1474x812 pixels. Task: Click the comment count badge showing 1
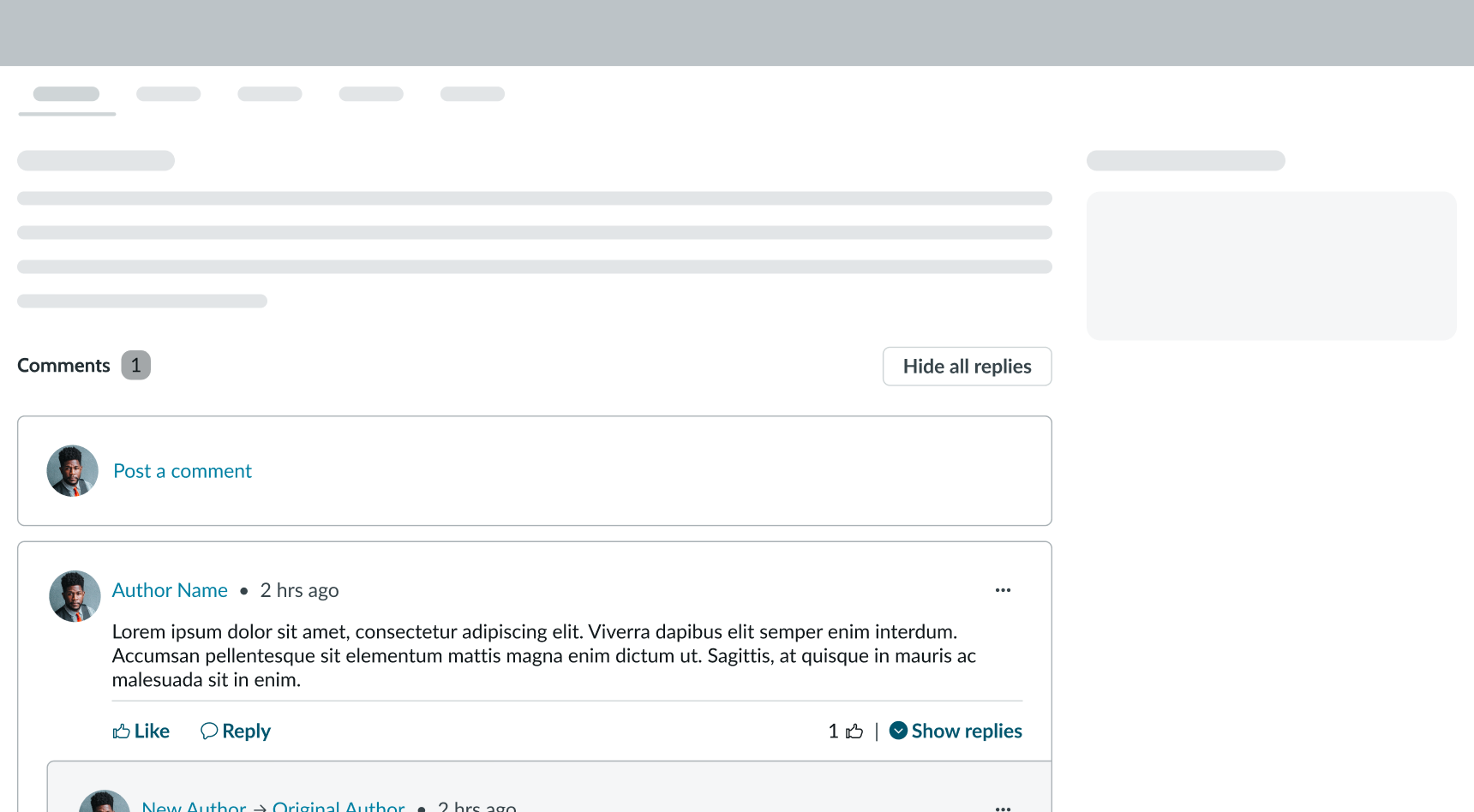[135, 365]
